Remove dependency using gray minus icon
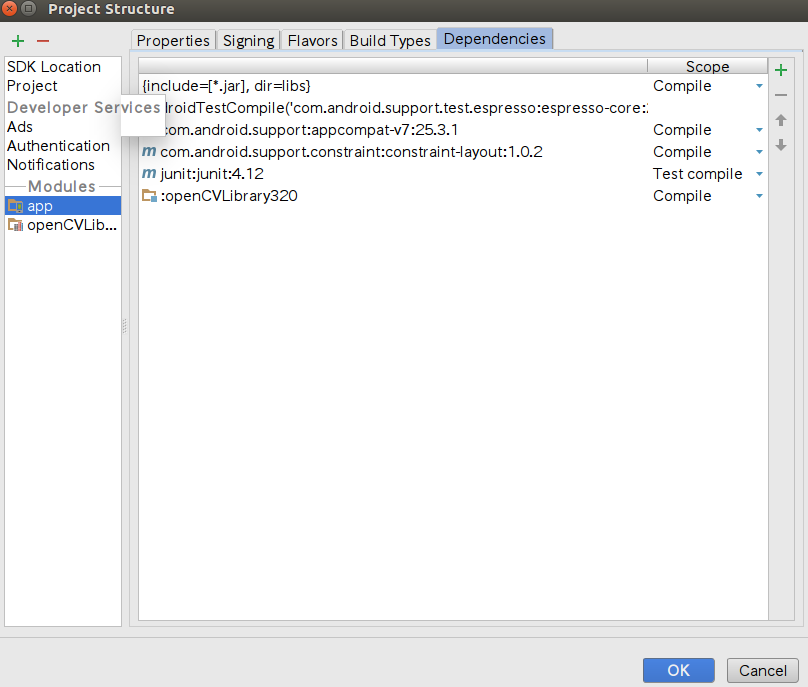 tap(781, 95)
